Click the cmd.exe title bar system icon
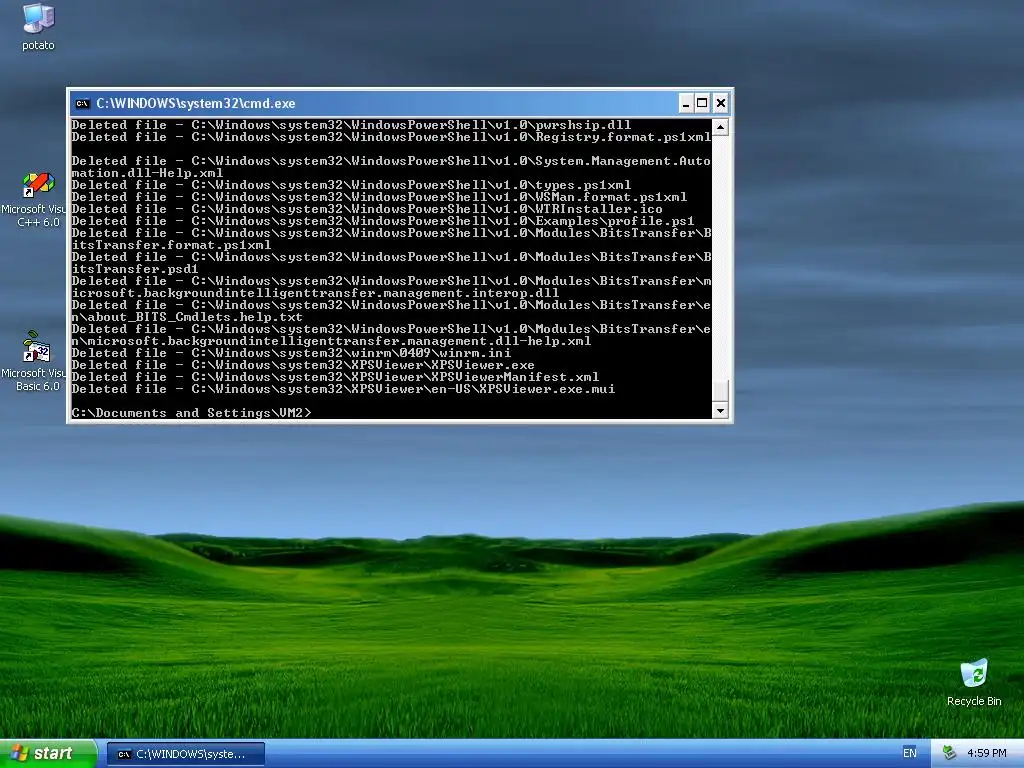This screenshot has height=768, width=1024. (x=82, y=103)
